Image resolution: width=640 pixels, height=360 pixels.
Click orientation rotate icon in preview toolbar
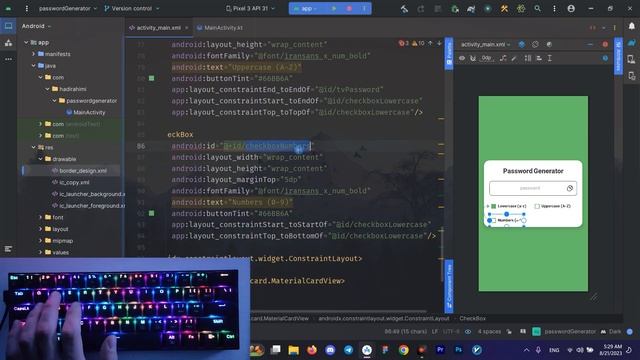coord(535,44)
